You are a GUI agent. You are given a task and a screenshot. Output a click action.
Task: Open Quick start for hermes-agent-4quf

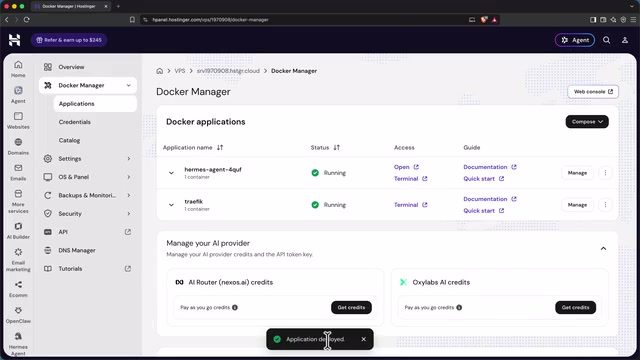[484, 178]
